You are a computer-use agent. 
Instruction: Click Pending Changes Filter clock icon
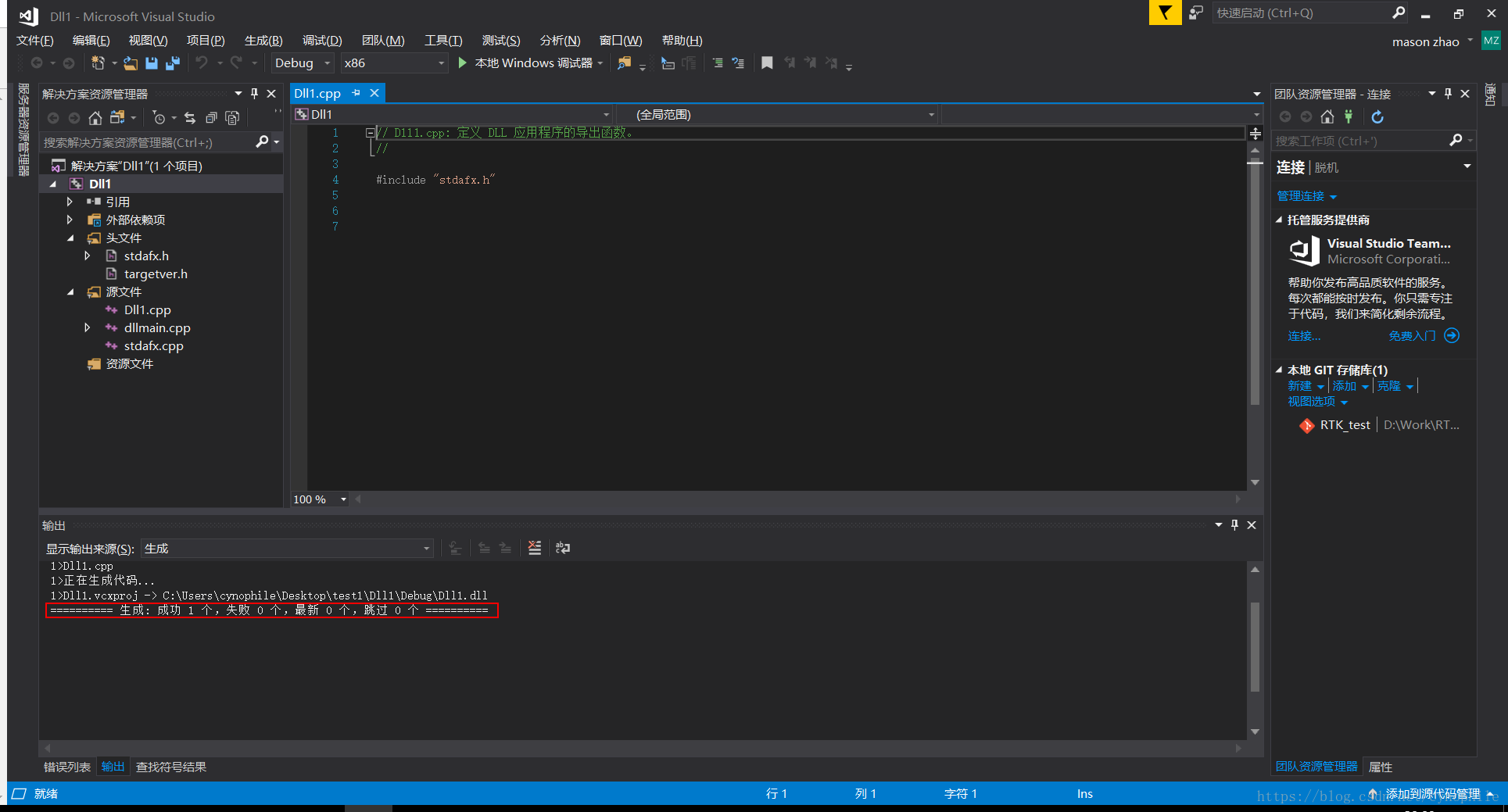[159, 118]
